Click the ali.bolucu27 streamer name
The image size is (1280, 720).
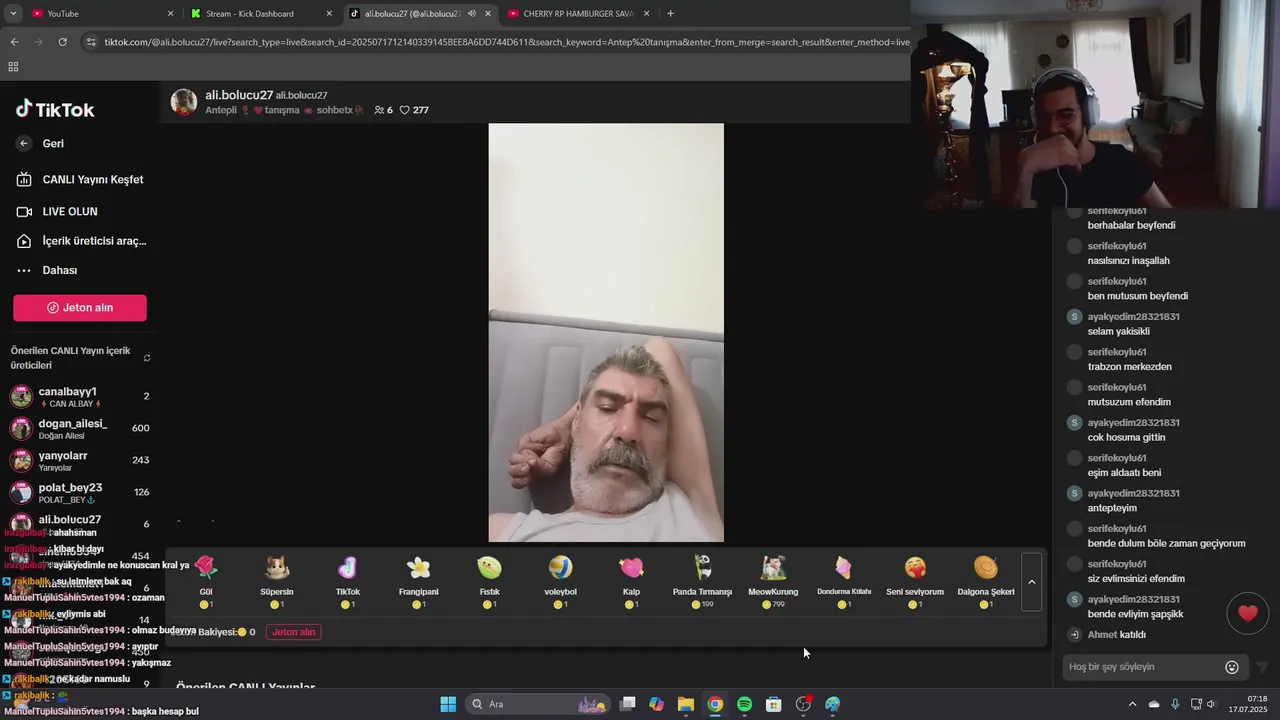pos(239,95)
